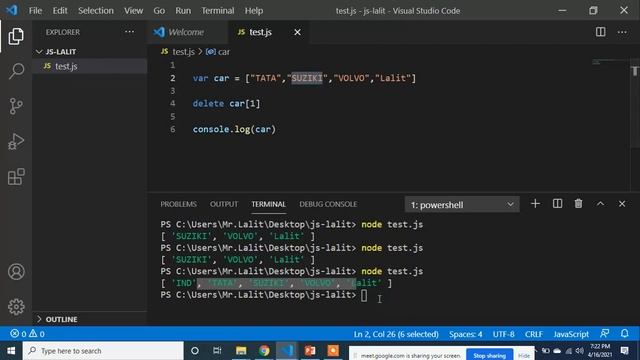Open the Run menu
Image resolution: width=640 pixels, height=360 pixels.
click(x=183, y=11)
